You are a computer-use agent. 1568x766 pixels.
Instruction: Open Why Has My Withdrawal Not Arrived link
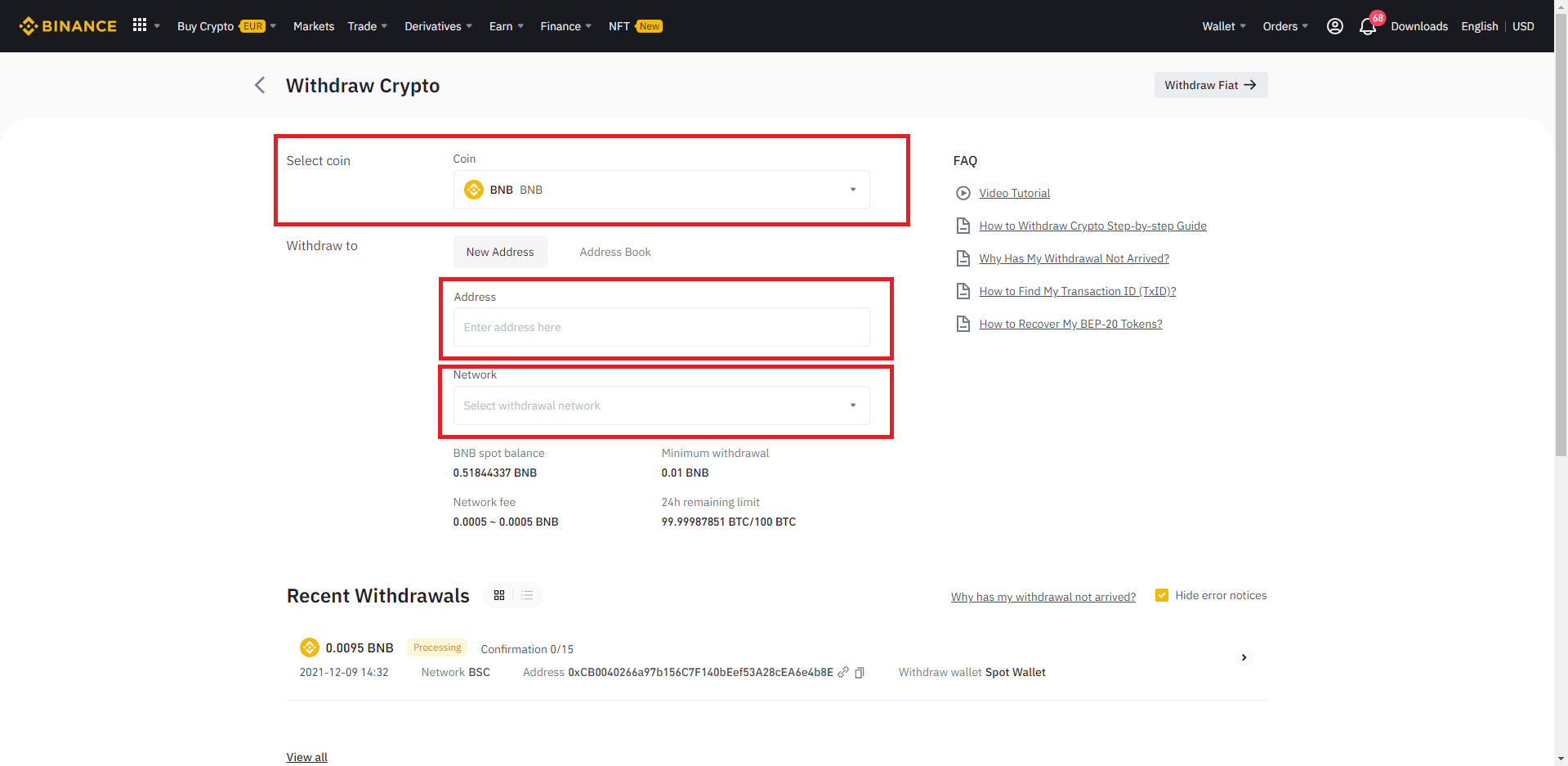point(1074,258)
